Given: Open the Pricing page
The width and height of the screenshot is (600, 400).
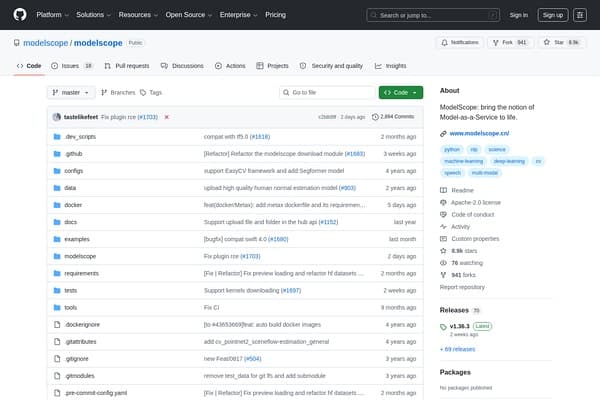Looking at the screenshot, I should [x=276, y=15].
